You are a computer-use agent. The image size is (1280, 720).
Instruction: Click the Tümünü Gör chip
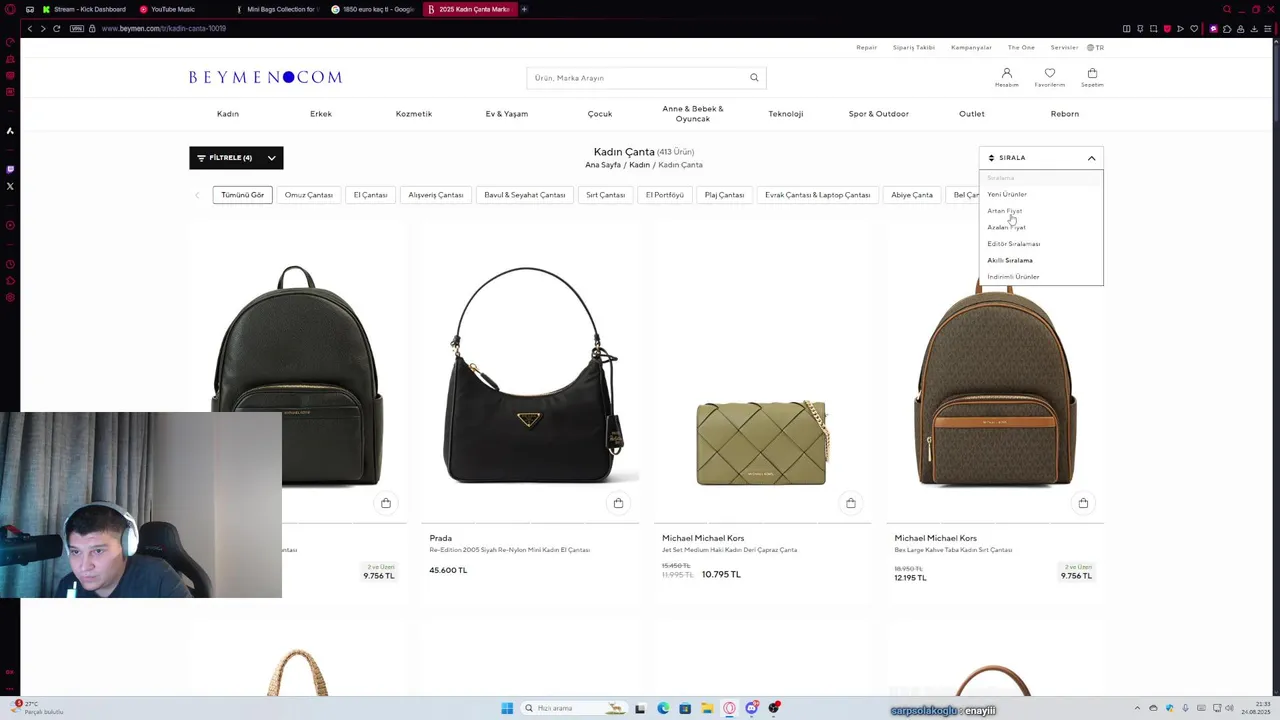pos(243,195)
